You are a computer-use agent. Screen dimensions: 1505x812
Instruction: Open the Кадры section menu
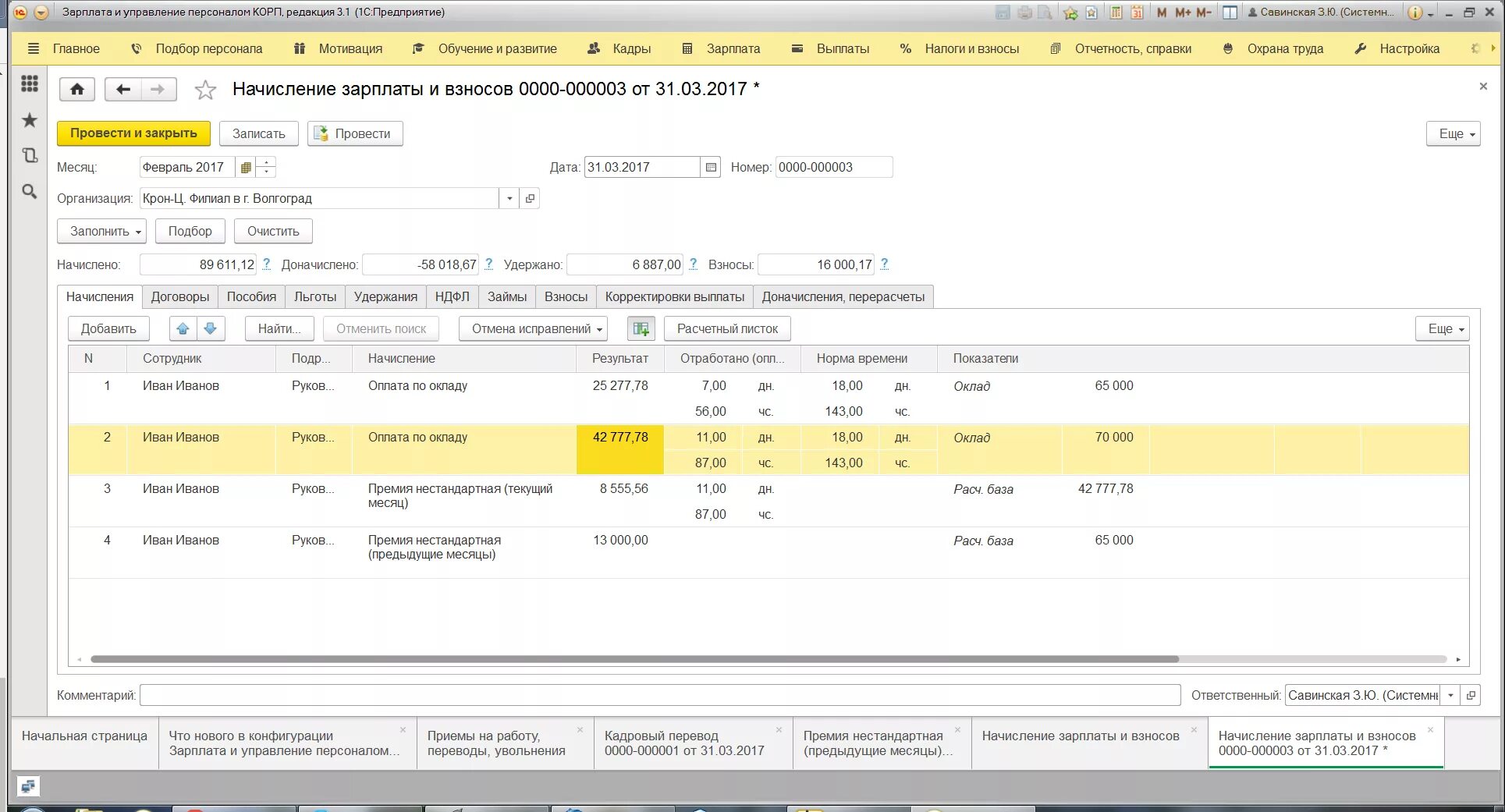pyautogui.click(x=619, y=48)
